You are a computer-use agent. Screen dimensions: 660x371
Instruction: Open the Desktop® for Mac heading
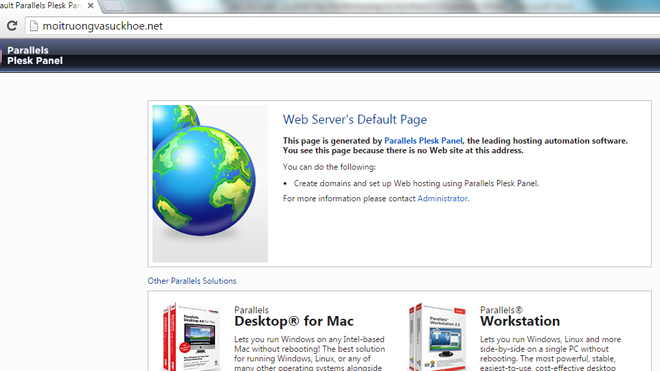coord(294,321)
